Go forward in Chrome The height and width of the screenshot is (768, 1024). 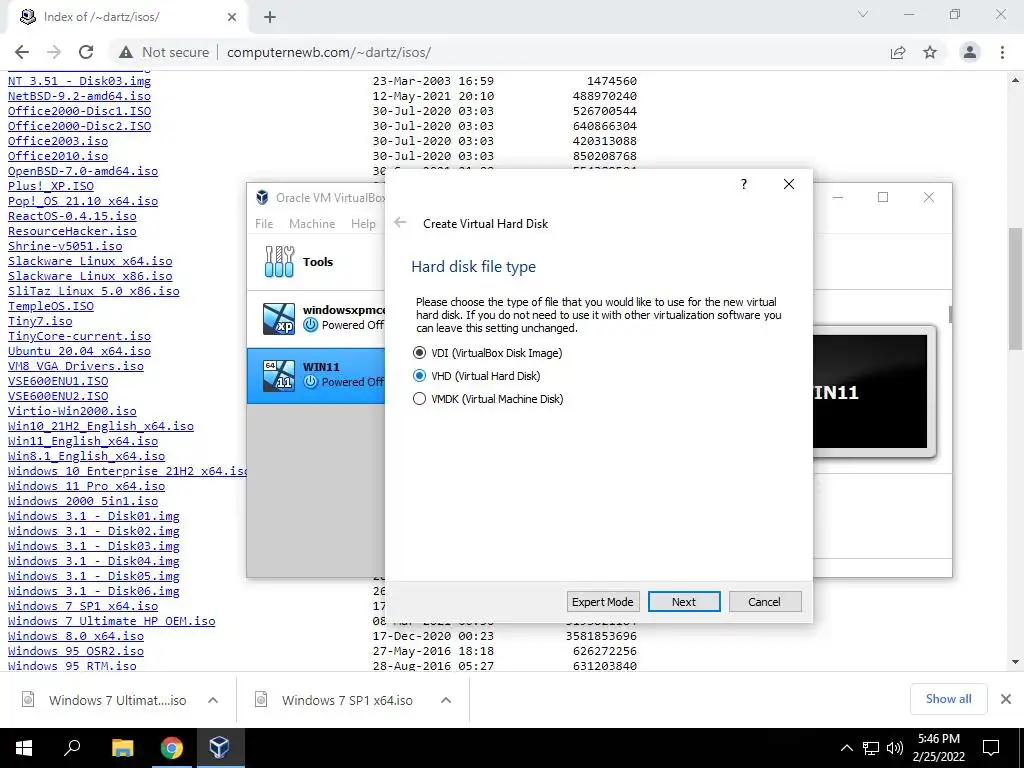[54, 52]
